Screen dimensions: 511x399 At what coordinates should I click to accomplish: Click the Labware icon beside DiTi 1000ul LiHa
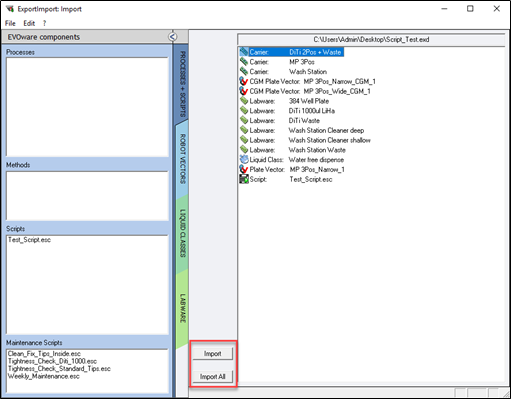(x=244, y=111)
